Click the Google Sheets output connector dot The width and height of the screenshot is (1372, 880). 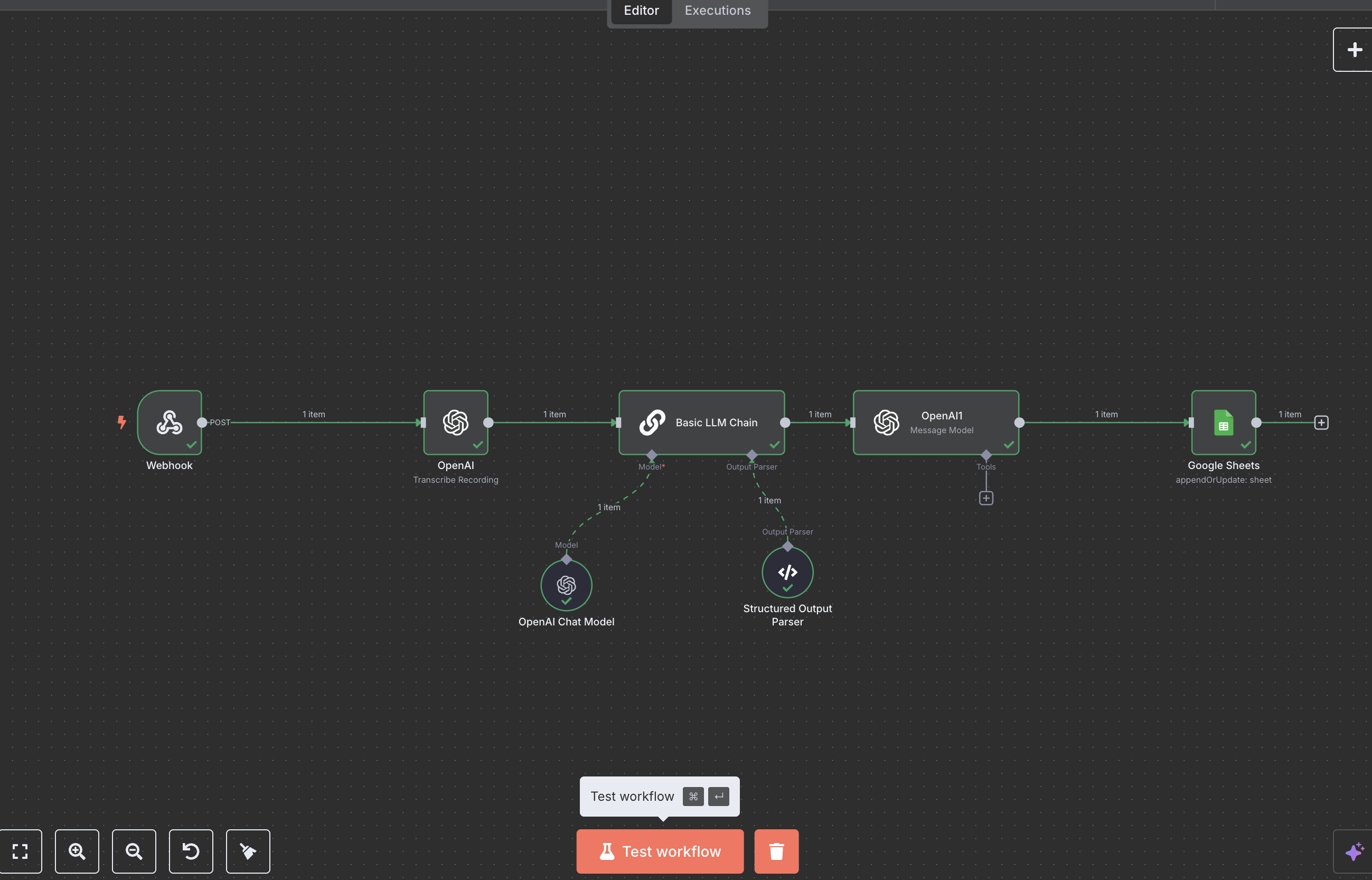(1256, 422)
